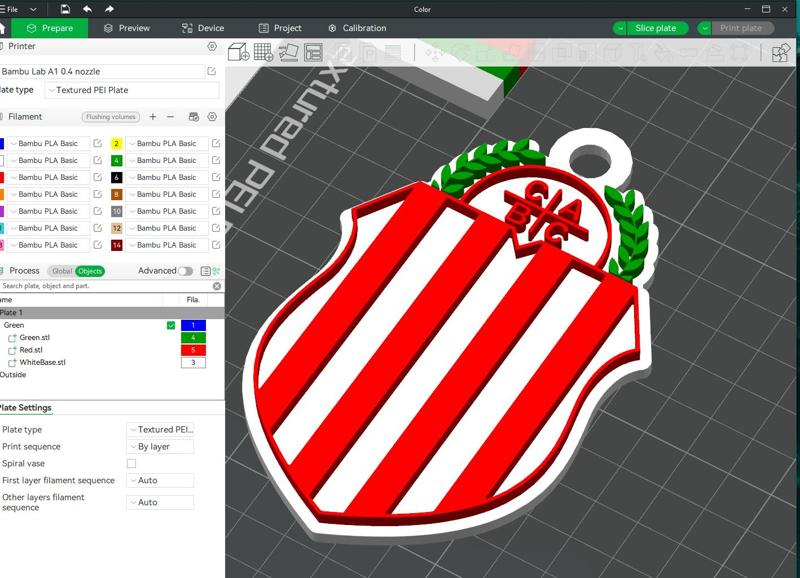Expand the File menu arrow
This screenshot has height=578, width=800.
(33, 9)
